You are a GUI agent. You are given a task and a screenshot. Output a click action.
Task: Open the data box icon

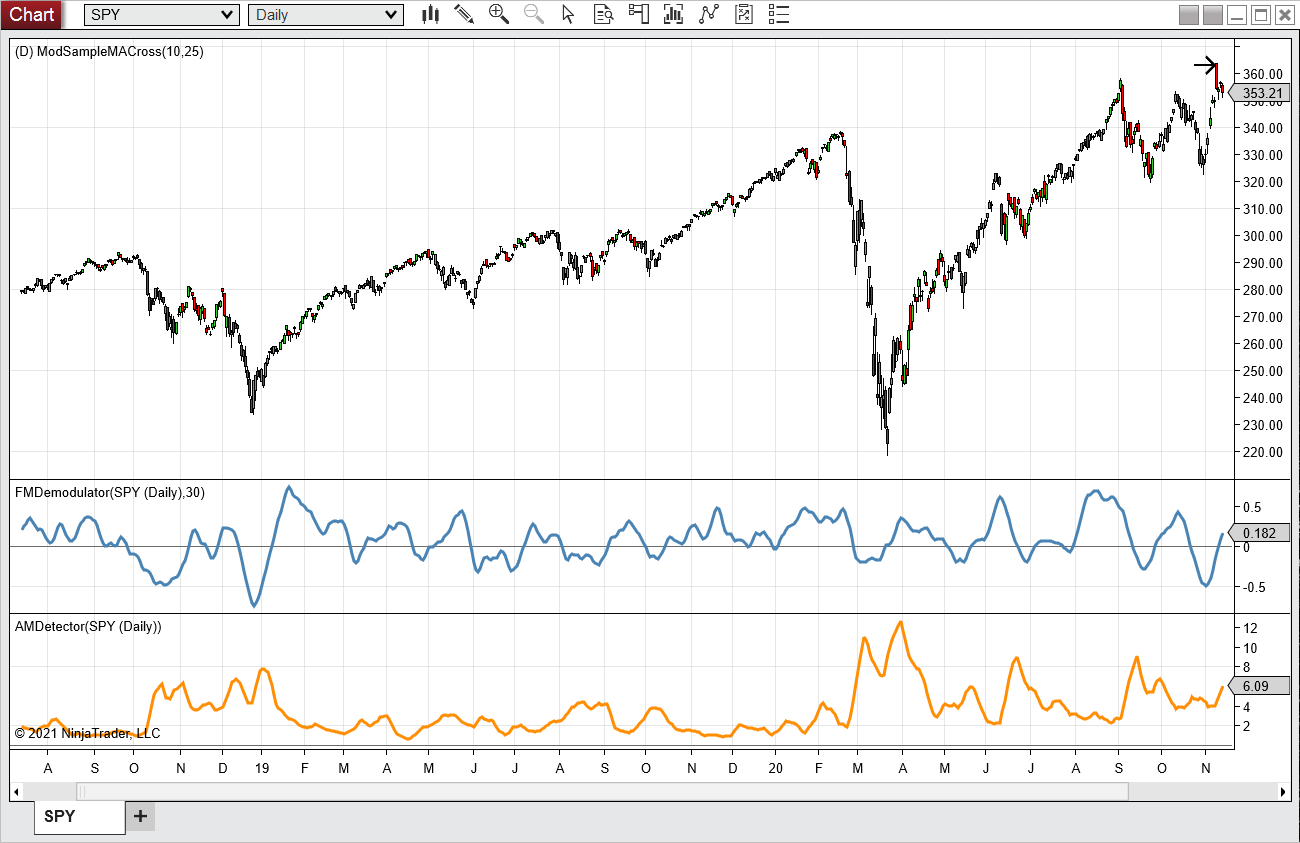pyautogui.click(x=603, y=14)
